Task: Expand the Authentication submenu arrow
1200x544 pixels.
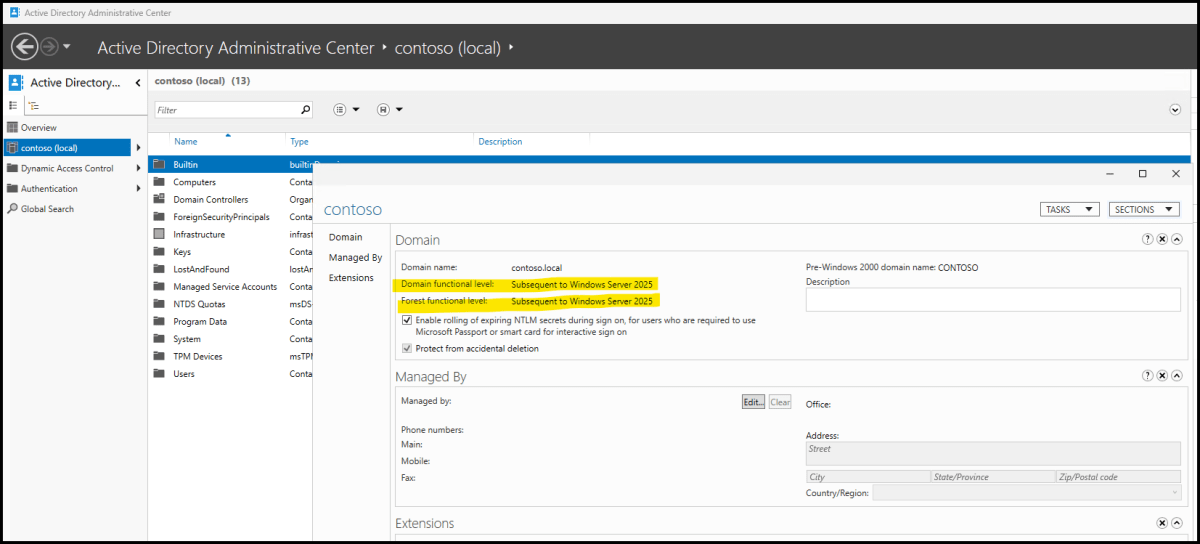Action: point(138,188)
